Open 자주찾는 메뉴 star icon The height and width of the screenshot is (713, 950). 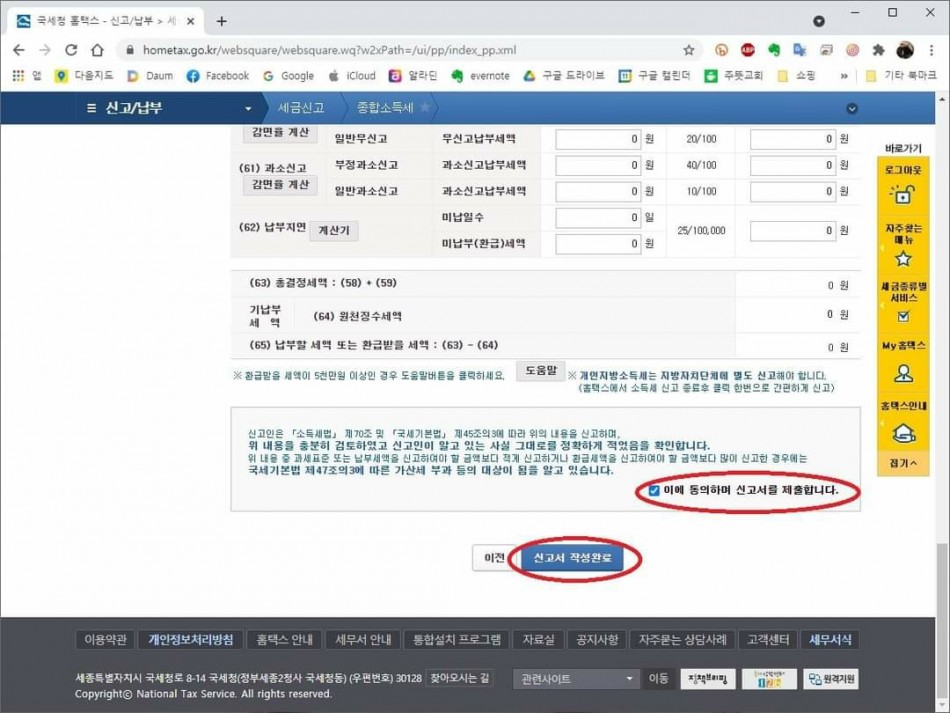point(903,258)
